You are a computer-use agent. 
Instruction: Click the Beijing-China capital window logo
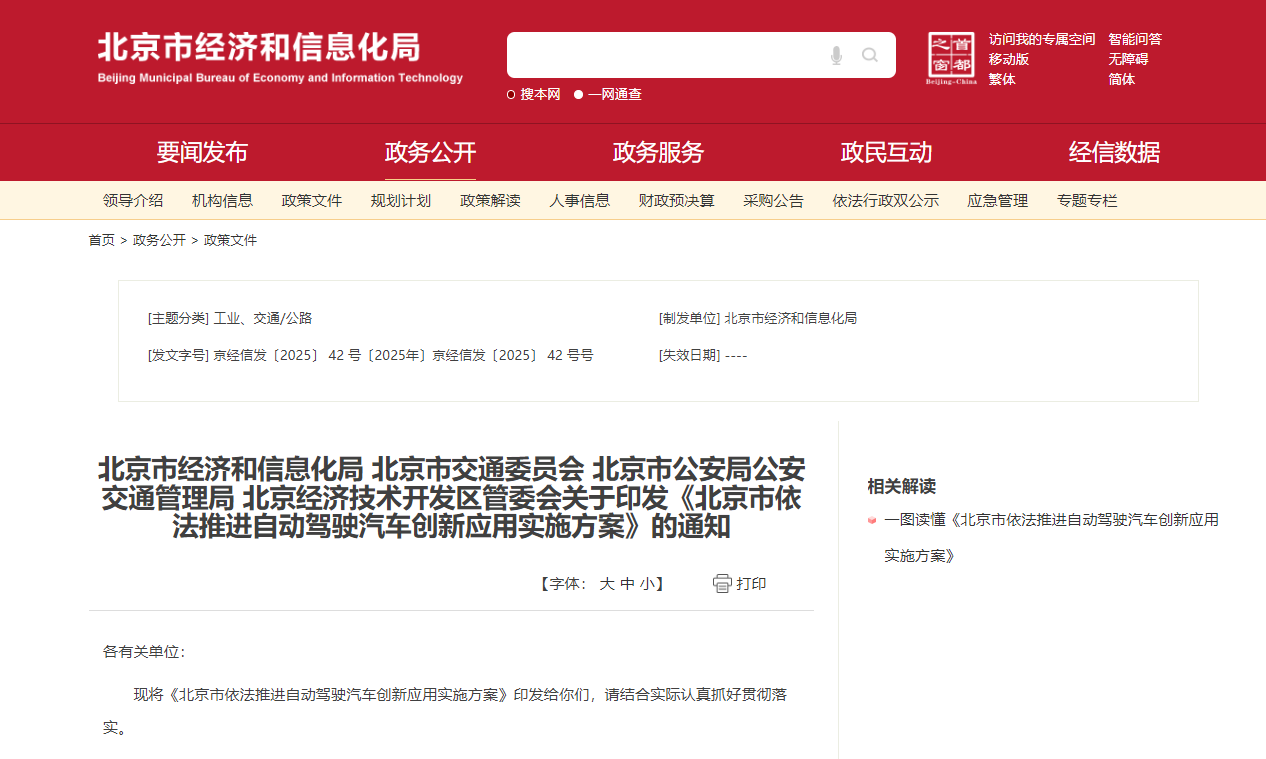click(x=950, y=58)
